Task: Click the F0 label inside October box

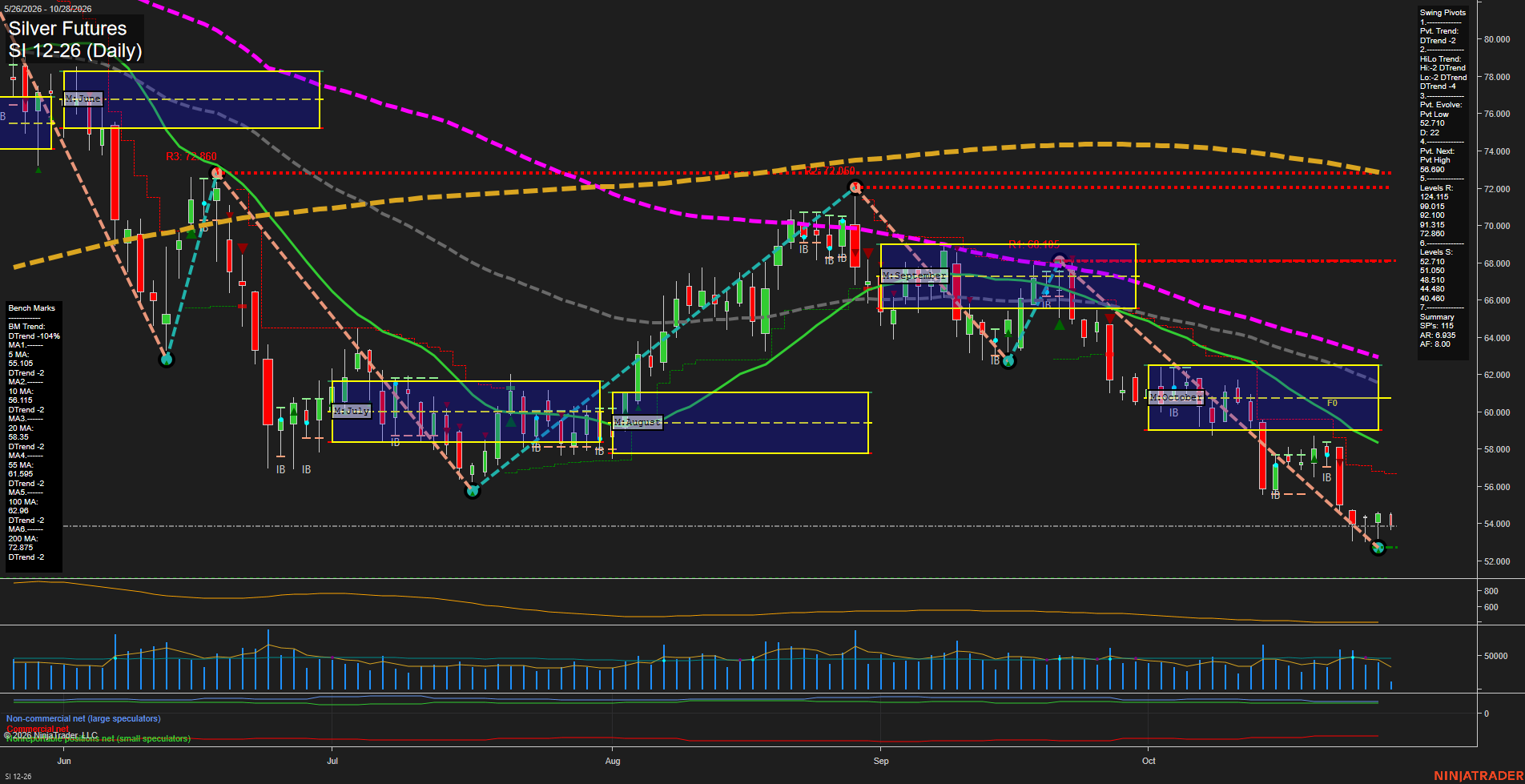Action: (x=1332, y=403)
